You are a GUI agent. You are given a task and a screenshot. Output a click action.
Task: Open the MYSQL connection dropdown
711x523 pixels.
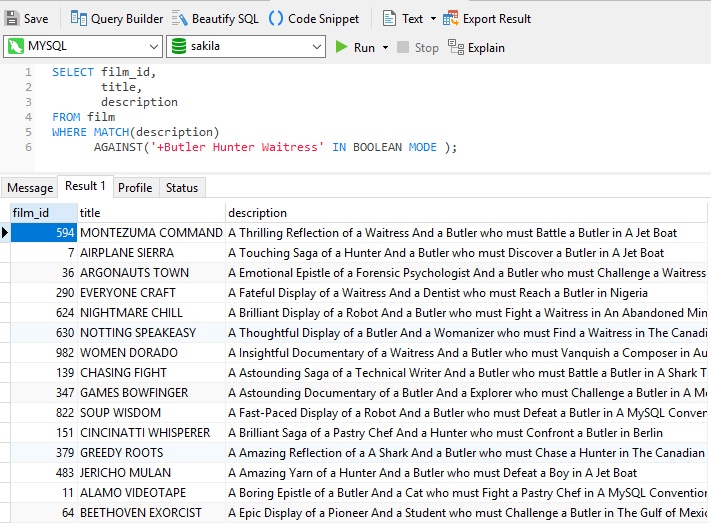(154, 47)
